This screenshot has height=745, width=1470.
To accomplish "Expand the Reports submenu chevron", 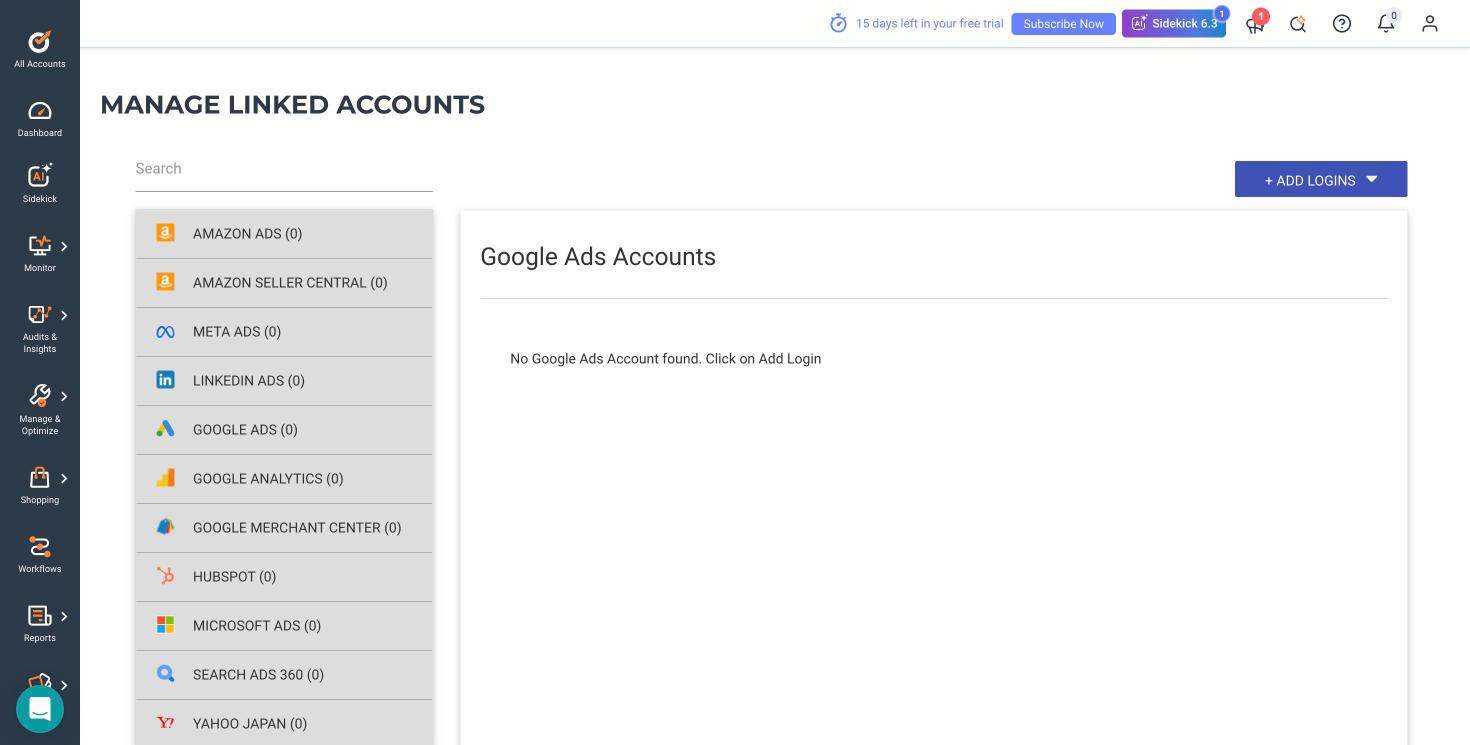I will point(64,616).
